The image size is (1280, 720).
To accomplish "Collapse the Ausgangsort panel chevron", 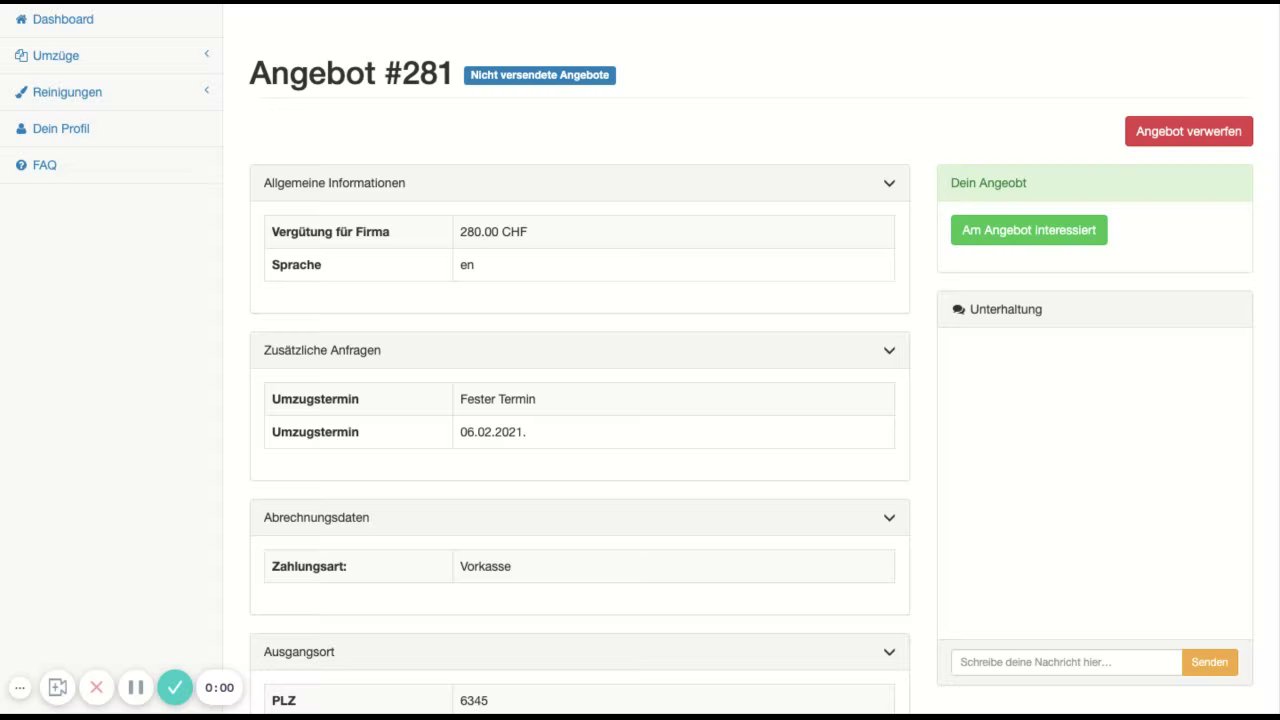I will click(889, 652).
